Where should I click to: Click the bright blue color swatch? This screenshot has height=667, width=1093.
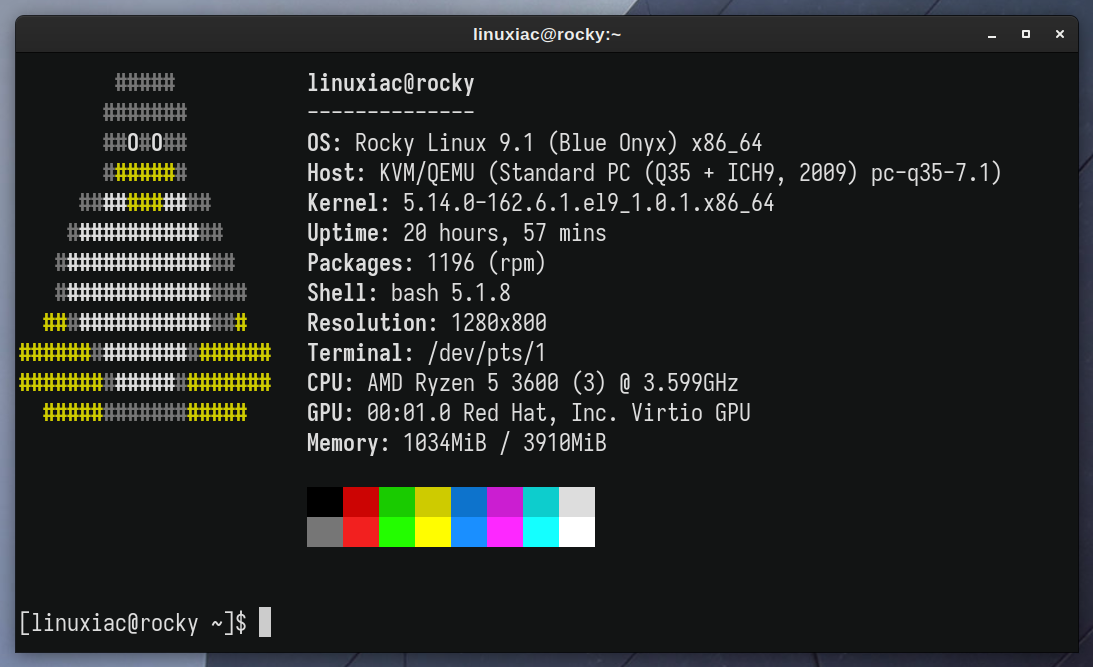(469, 532)
